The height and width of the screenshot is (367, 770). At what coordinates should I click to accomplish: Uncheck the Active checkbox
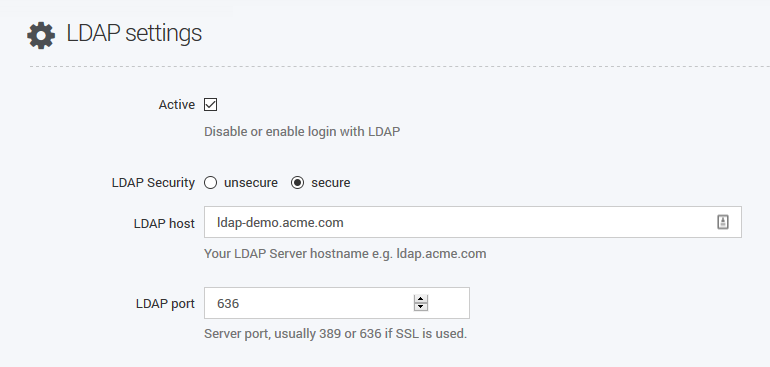pyautogui.click(x=211, y=104)
